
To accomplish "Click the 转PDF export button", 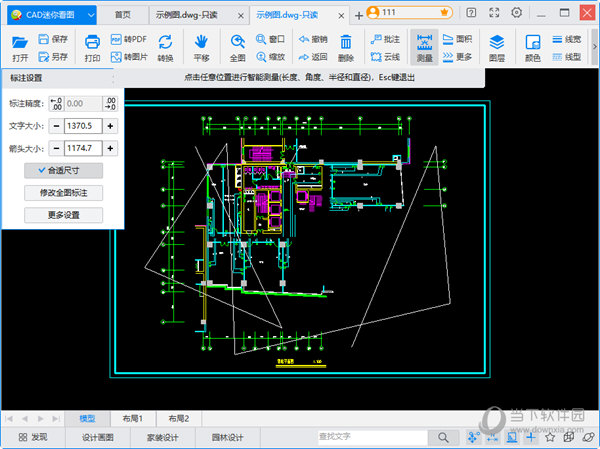I will tap(128, 38).
